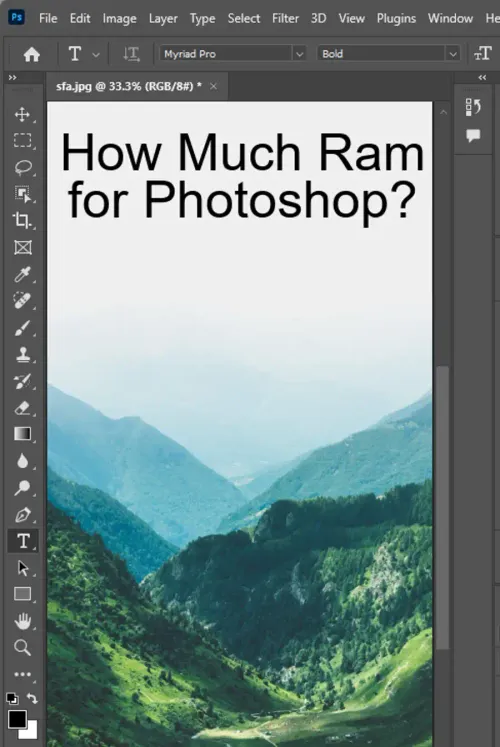
Task: Open the Type tool preset picker arrow
Action: pyautogui.click(x=96, y=55)
